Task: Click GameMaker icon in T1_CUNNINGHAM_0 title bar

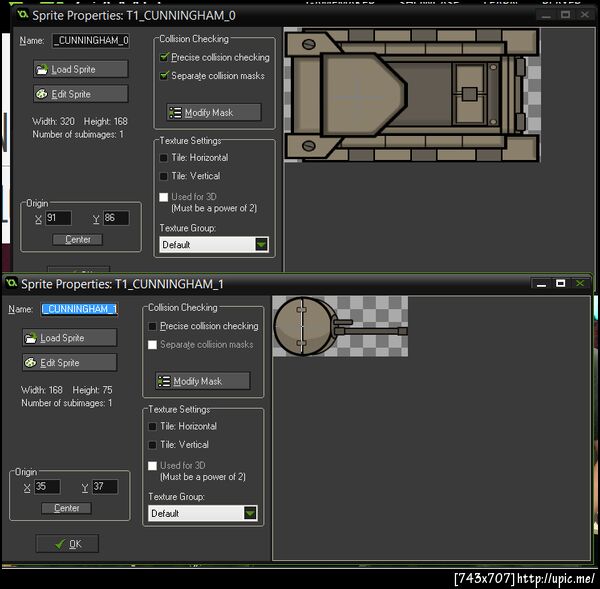Action: pyautogui.click(x=23, y=15)
